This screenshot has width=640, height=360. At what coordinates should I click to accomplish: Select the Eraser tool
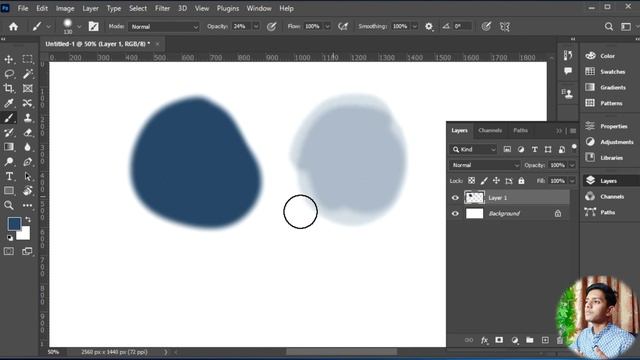(x=27, y=133)
